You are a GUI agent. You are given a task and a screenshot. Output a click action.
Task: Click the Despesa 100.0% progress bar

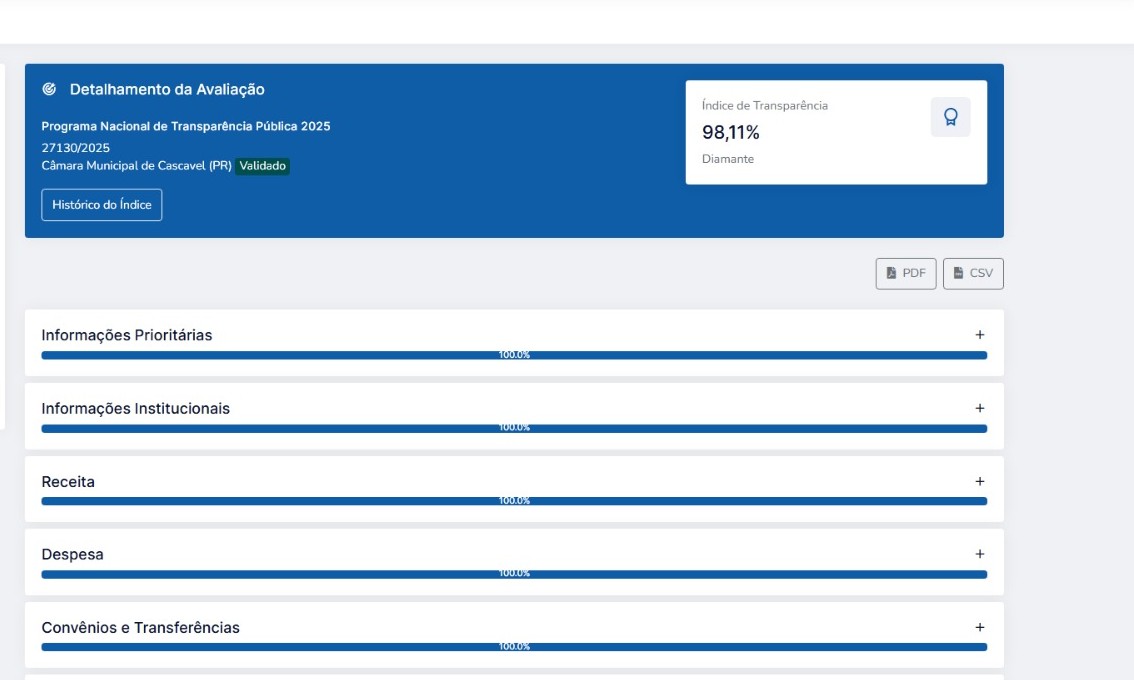pyautogui.click(x=514, y=574)
